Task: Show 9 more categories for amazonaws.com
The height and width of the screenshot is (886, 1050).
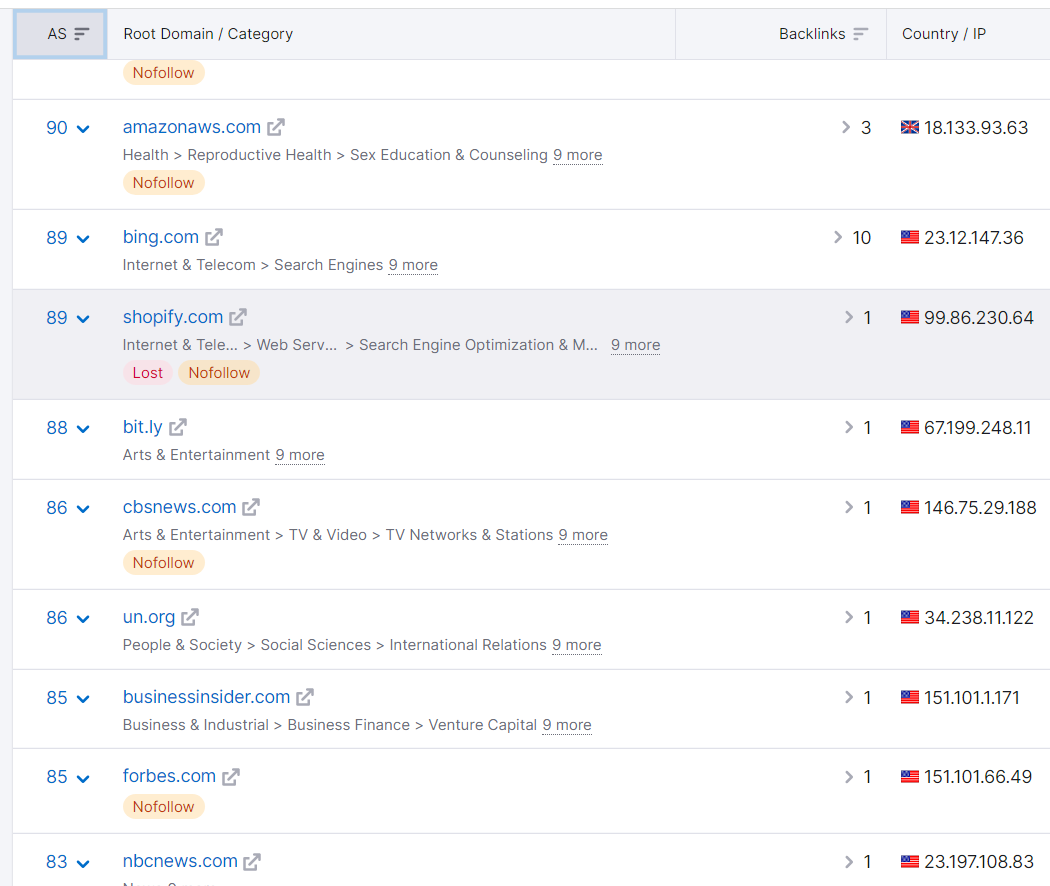Action: pos(578,155)
